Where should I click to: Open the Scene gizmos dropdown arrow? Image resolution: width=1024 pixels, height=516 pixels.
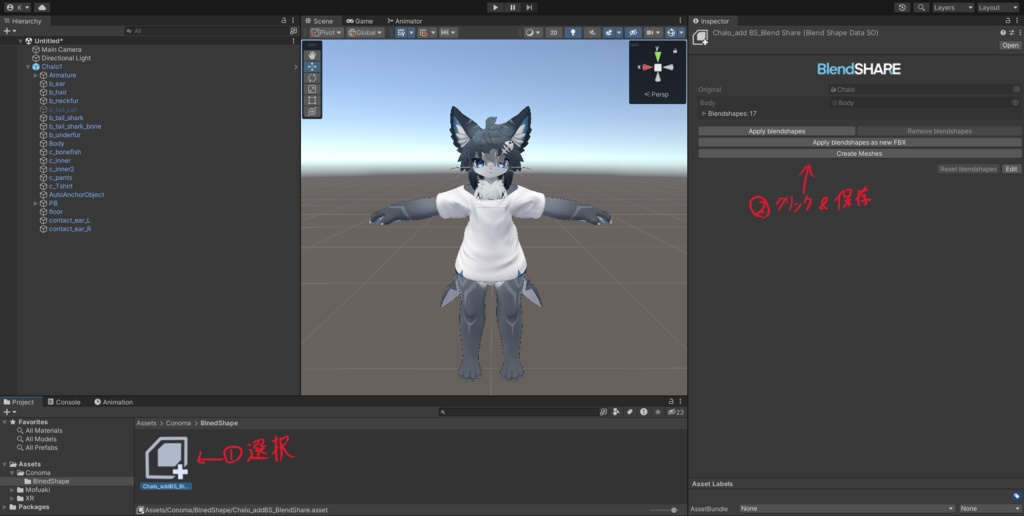(681, 32)
